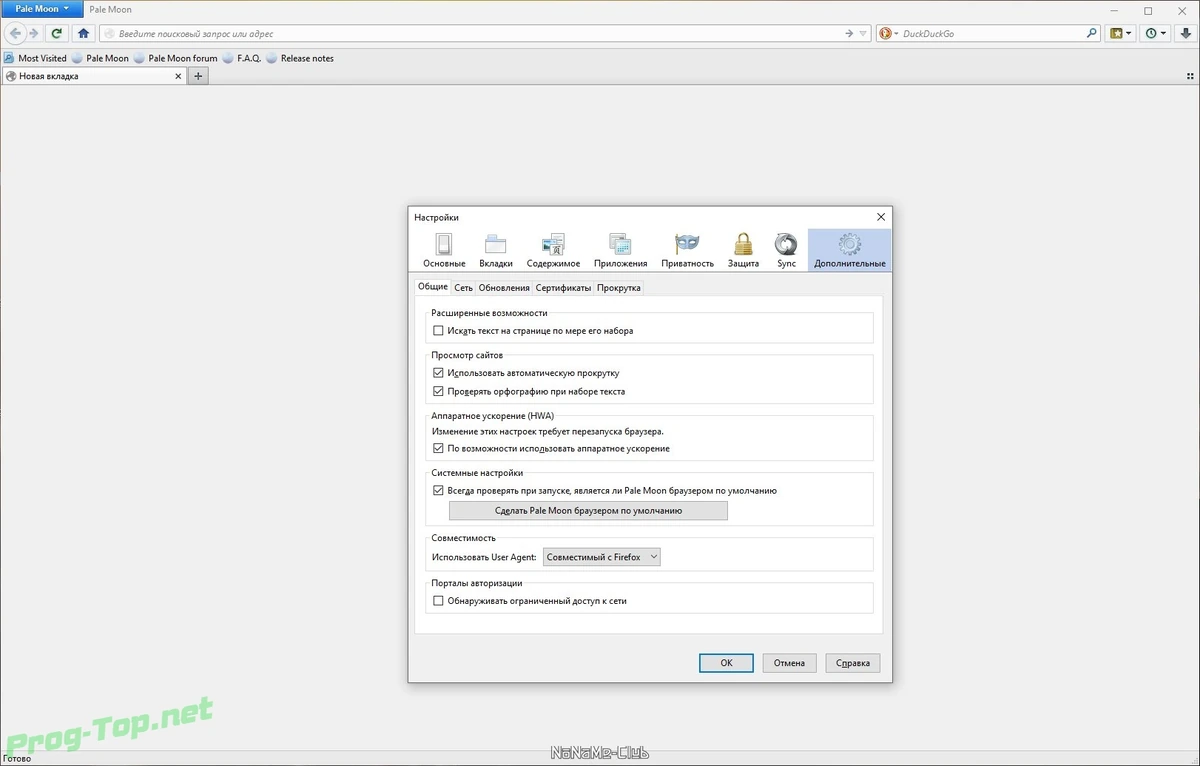The image size is (1200, 766).
Task: Toggle hardware acceleration (аппаратное ускорение) checkbox
Action: point(438,449)
